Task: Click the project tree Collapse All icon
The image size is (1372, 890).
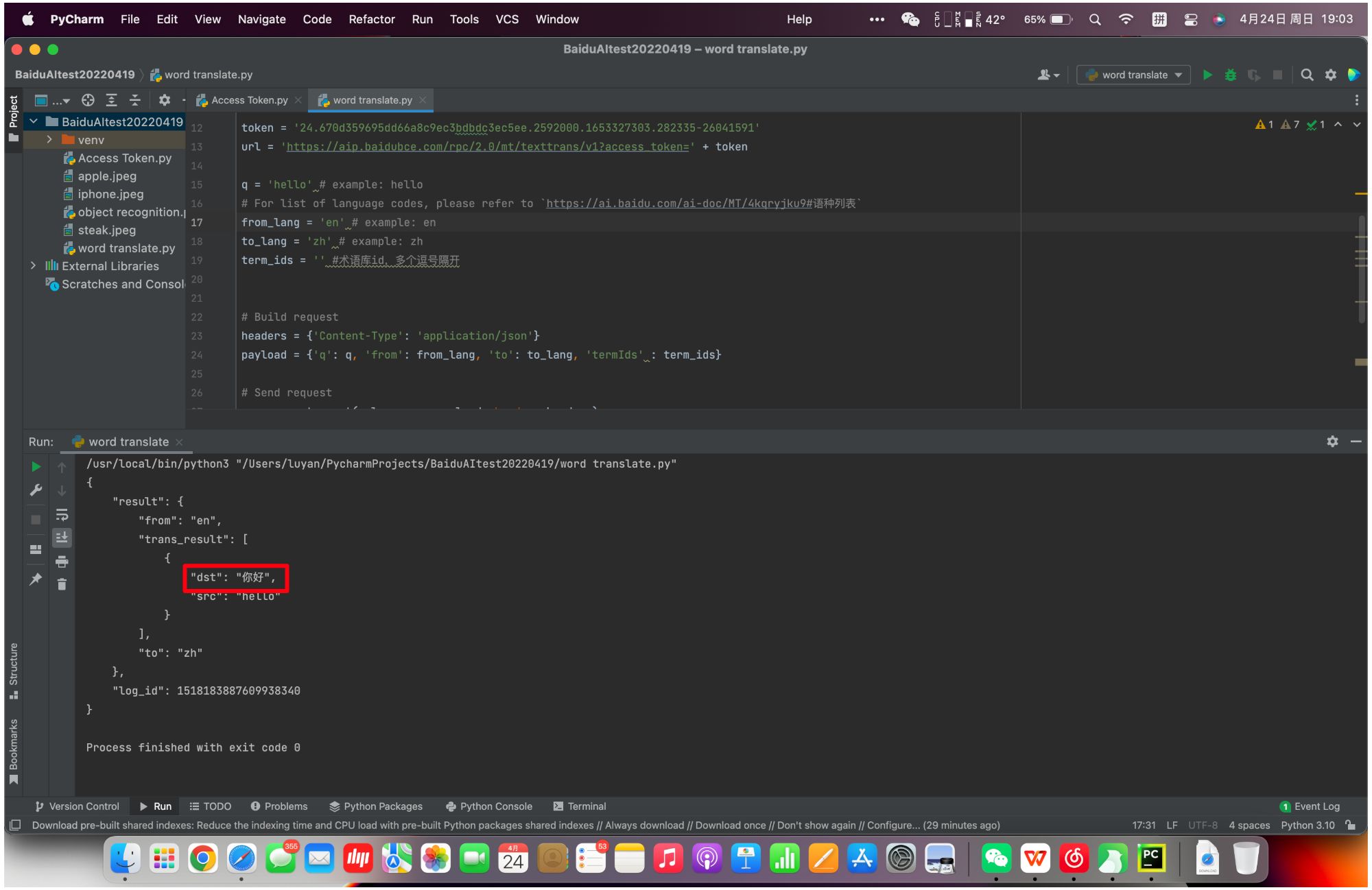Action: click(135, 100)
